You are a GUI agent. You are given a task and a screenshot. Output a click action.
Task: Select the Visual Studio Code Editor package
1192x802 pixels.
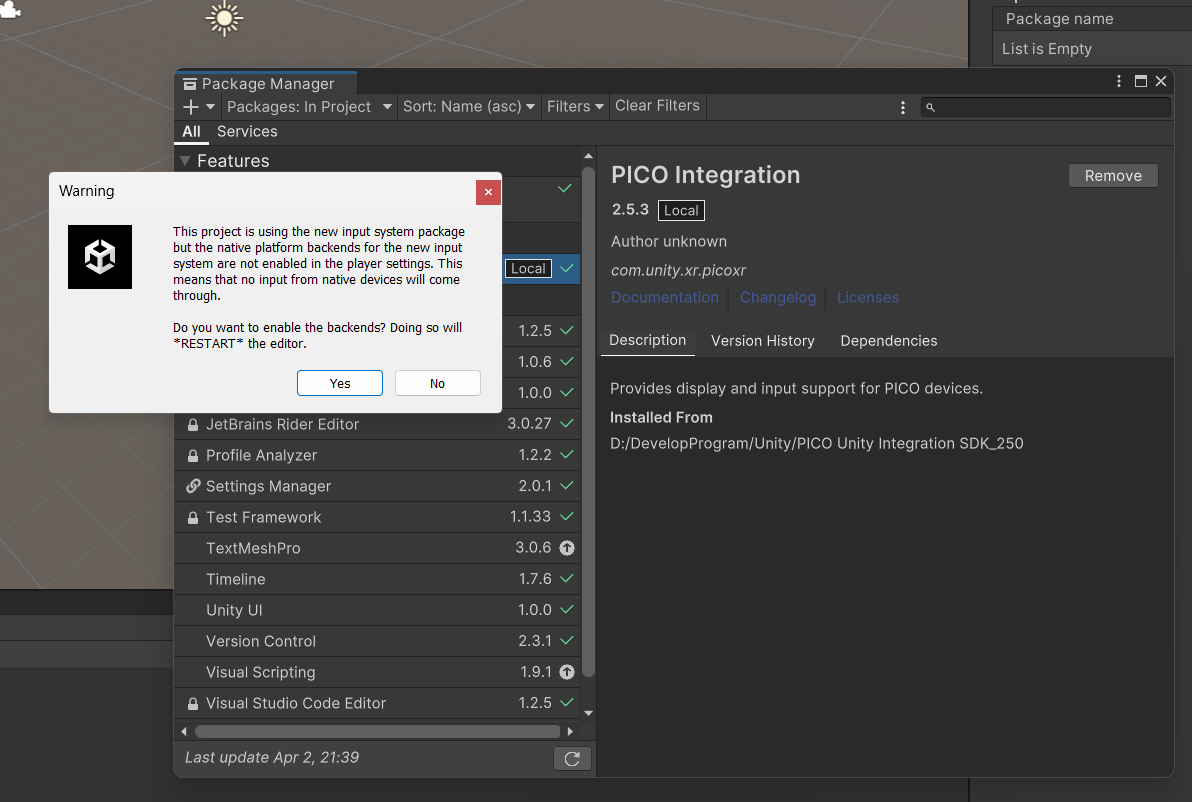pos(377,703)
